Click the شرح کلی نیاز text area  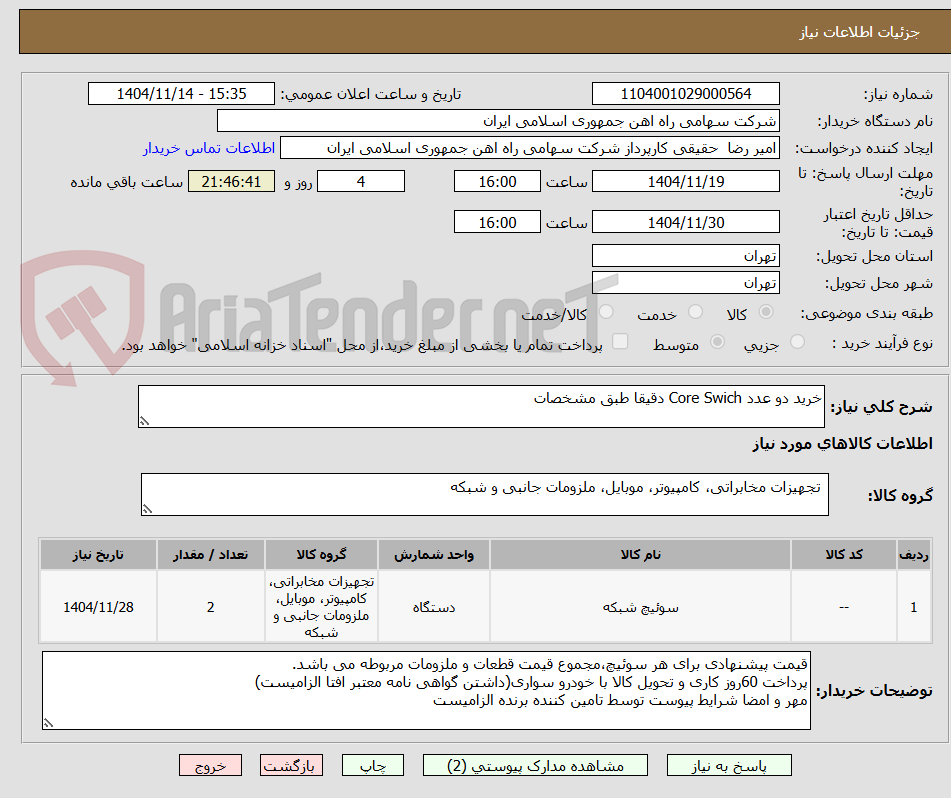[x=481, y=406]
